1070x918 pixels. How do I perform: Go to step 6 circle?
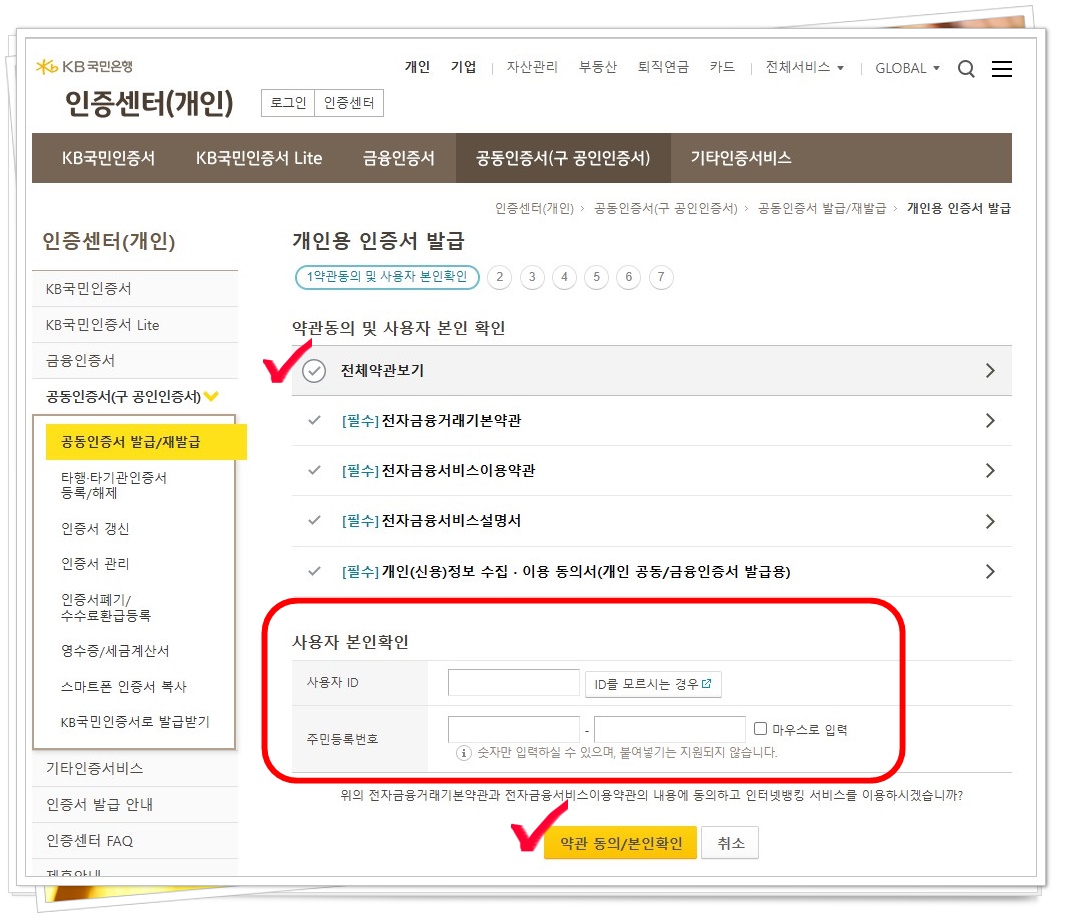628,277
